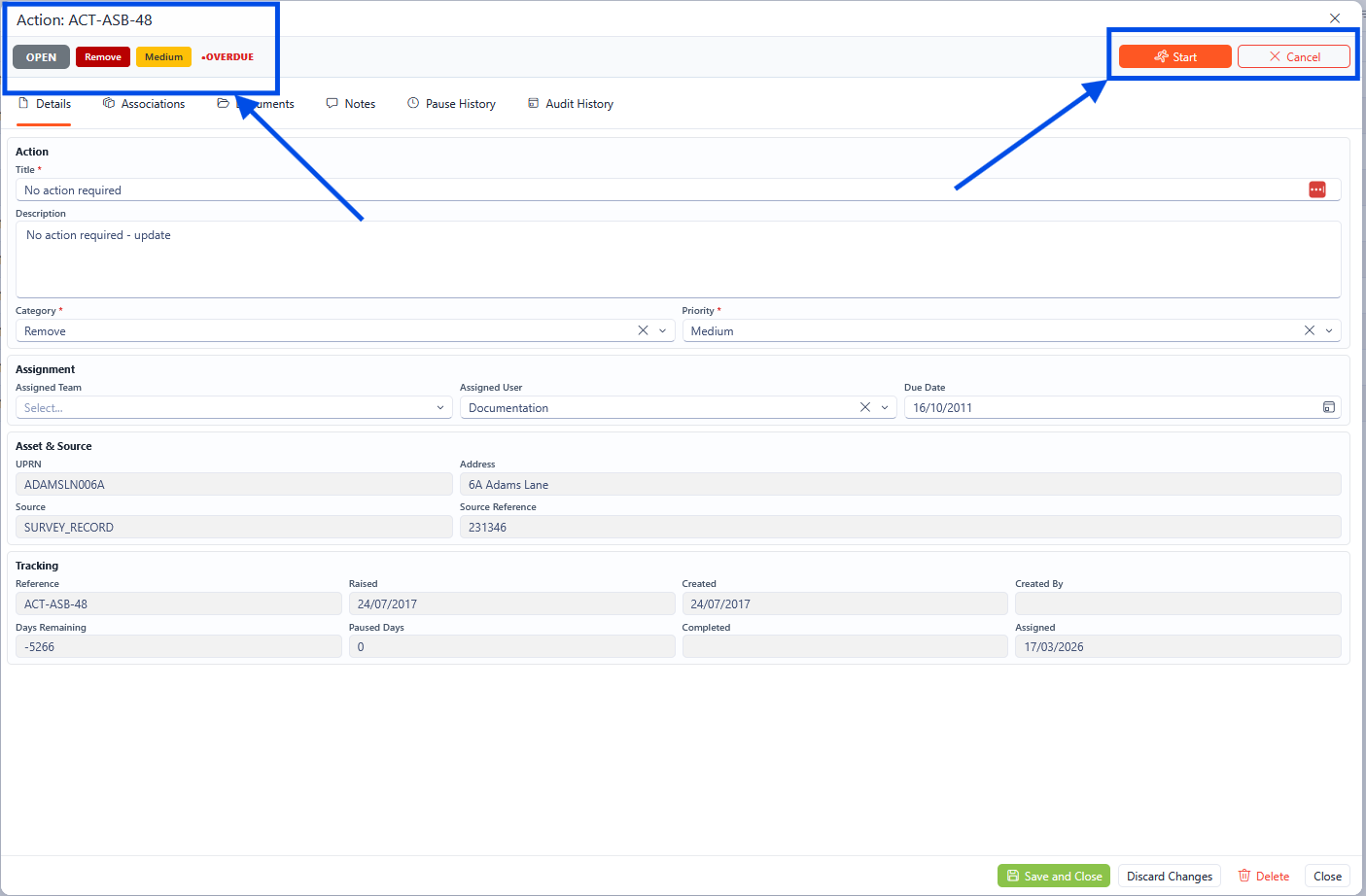Expand the Assigned User dropdown
This screenshot has height=896, width=1366.
point(885,407)
